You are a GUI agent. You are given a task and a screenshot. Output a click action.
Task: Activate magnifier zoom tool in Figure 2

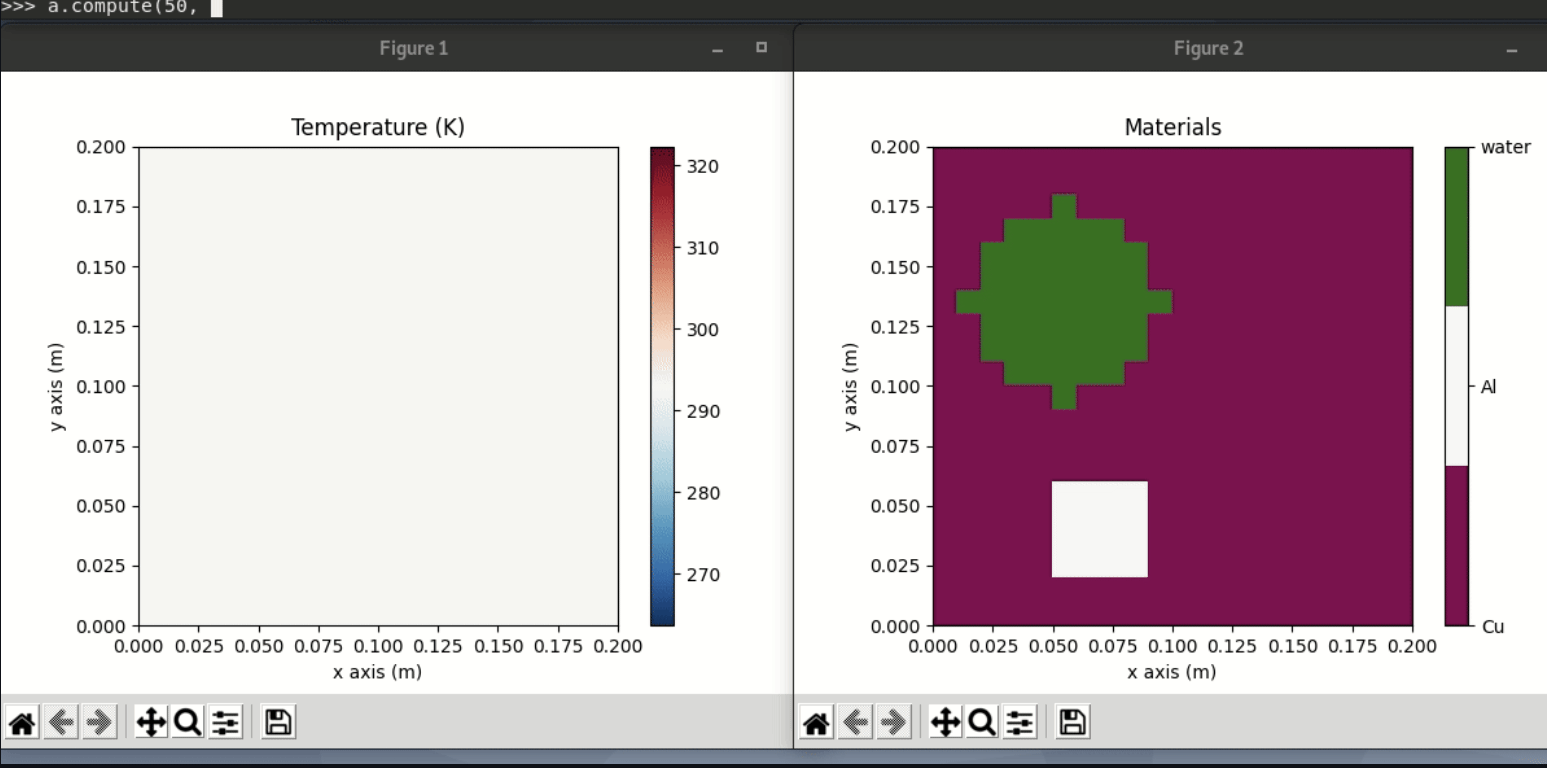982,721
